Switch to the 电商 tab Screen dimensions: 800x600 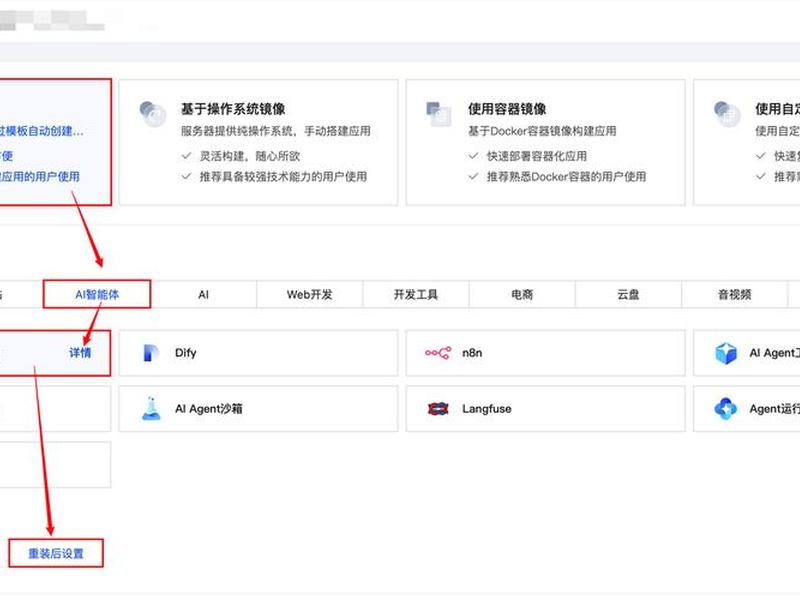[522, 294]
